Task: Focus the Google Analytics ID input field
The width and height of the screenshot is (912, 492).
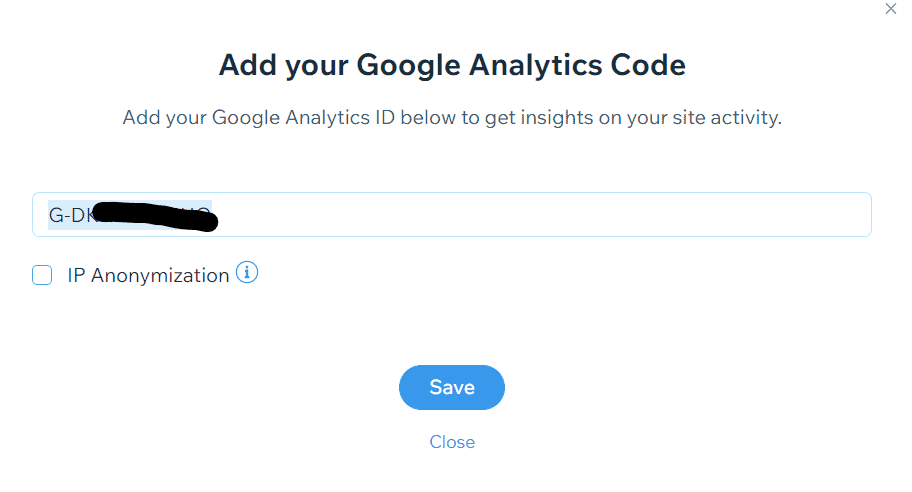Action: pyautogui.click(x=452, y=215)
